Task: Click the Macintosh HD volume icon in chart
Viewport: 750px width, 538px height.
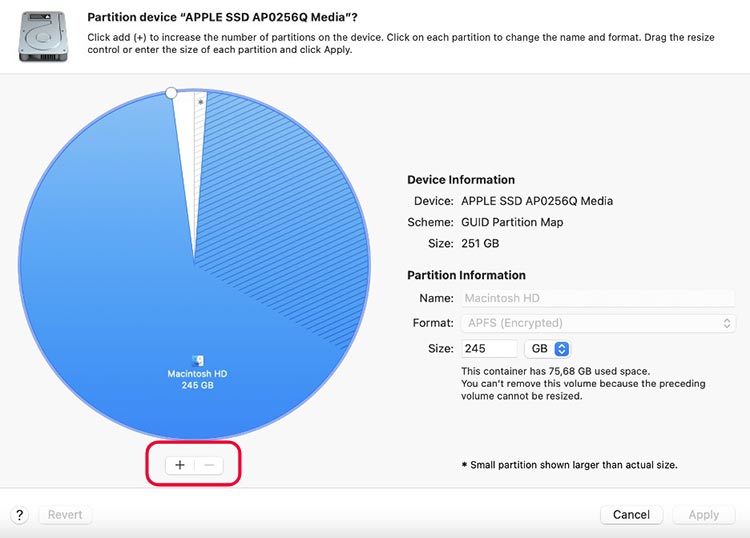Action: point(197,360)
